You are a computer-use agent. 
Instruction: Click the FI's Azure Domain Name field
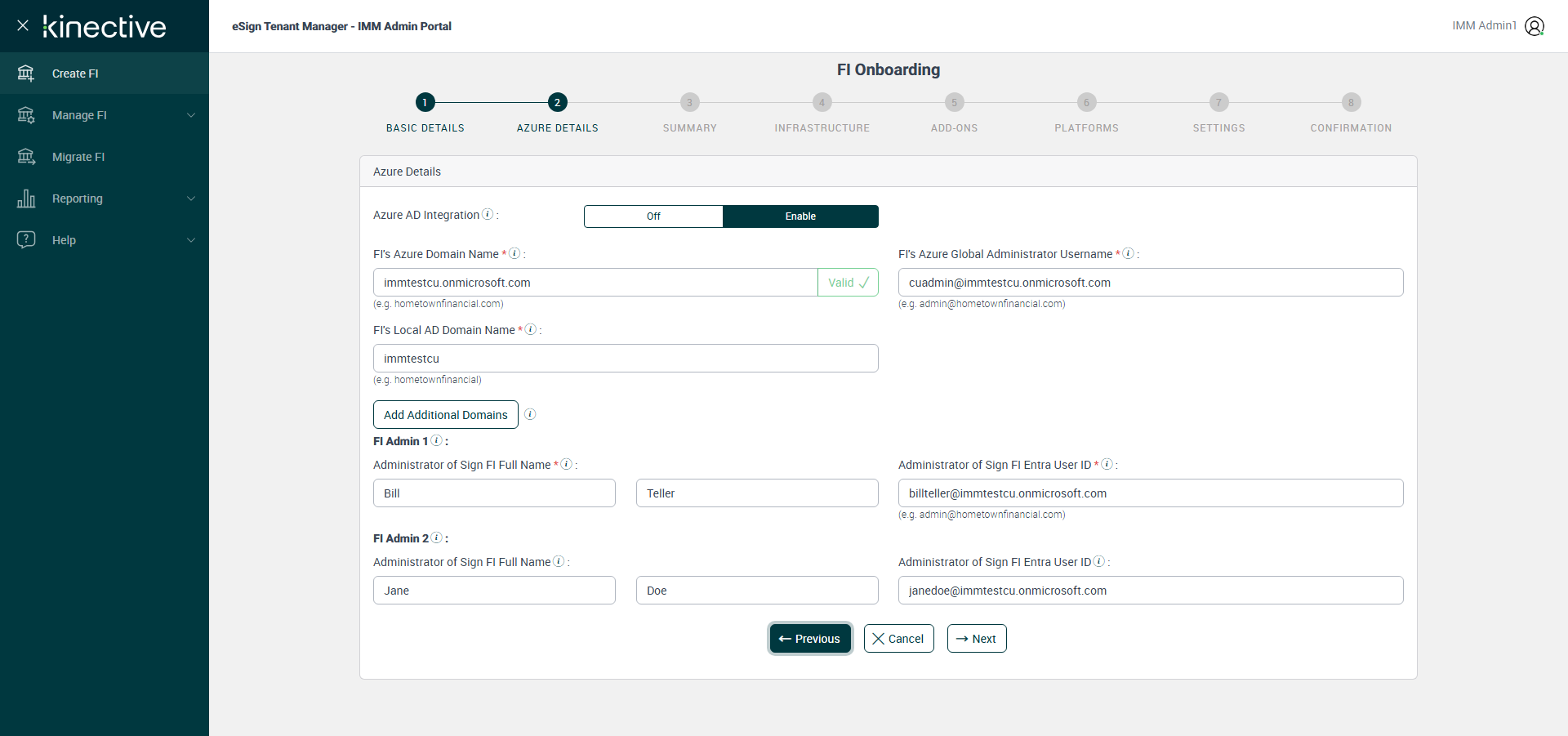tap(595, 283)
